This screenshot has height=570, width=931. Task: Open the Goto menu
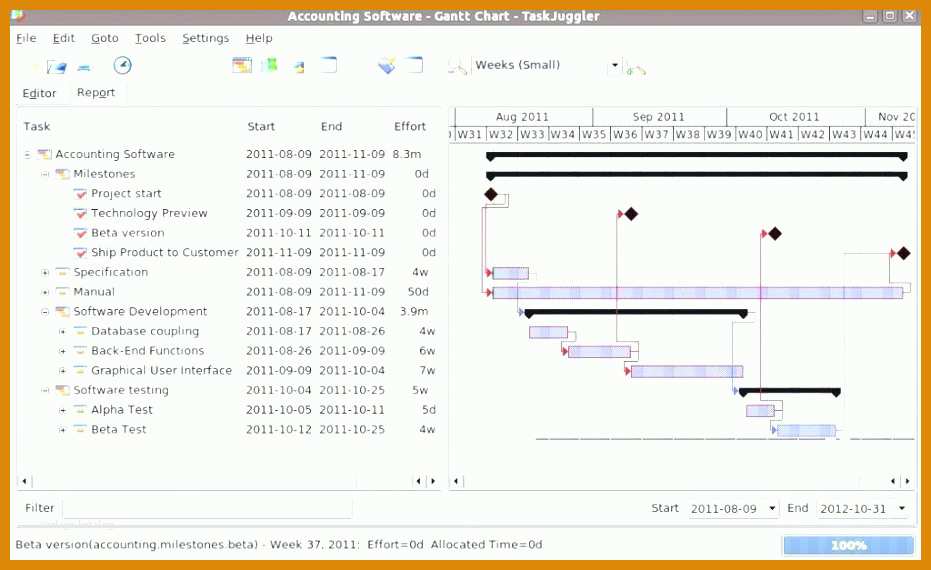[x=104, y=38]
